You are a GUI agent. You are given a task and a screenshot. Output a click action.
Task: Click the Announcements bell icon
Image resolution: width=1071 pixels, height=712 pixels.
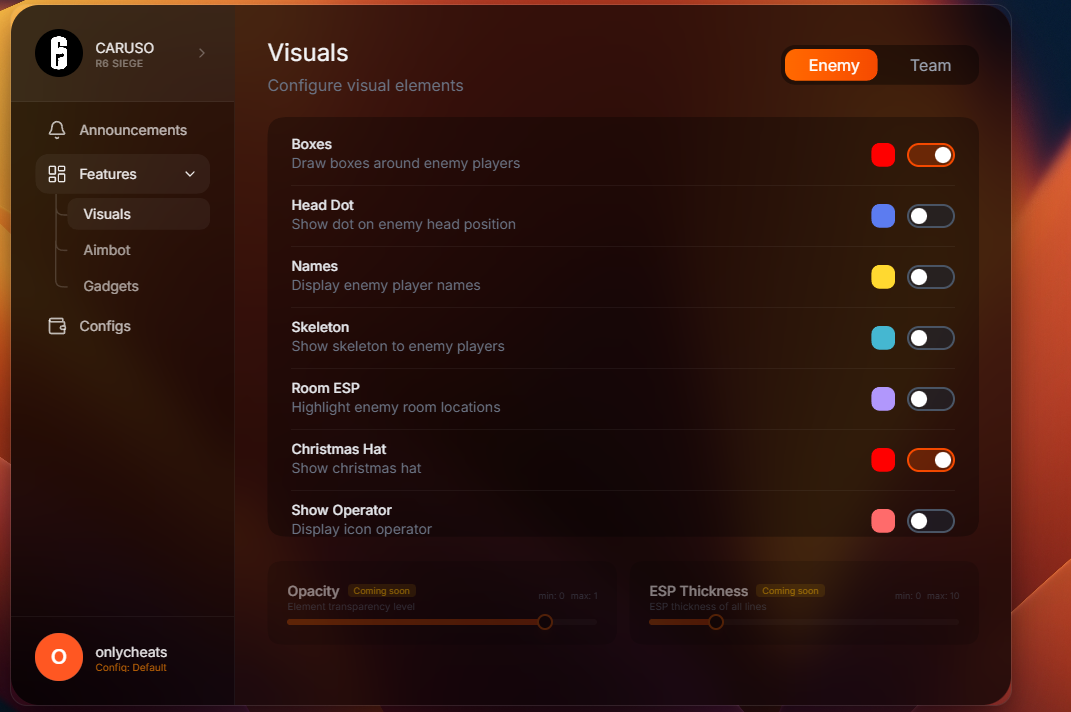[x=57, y=130]
